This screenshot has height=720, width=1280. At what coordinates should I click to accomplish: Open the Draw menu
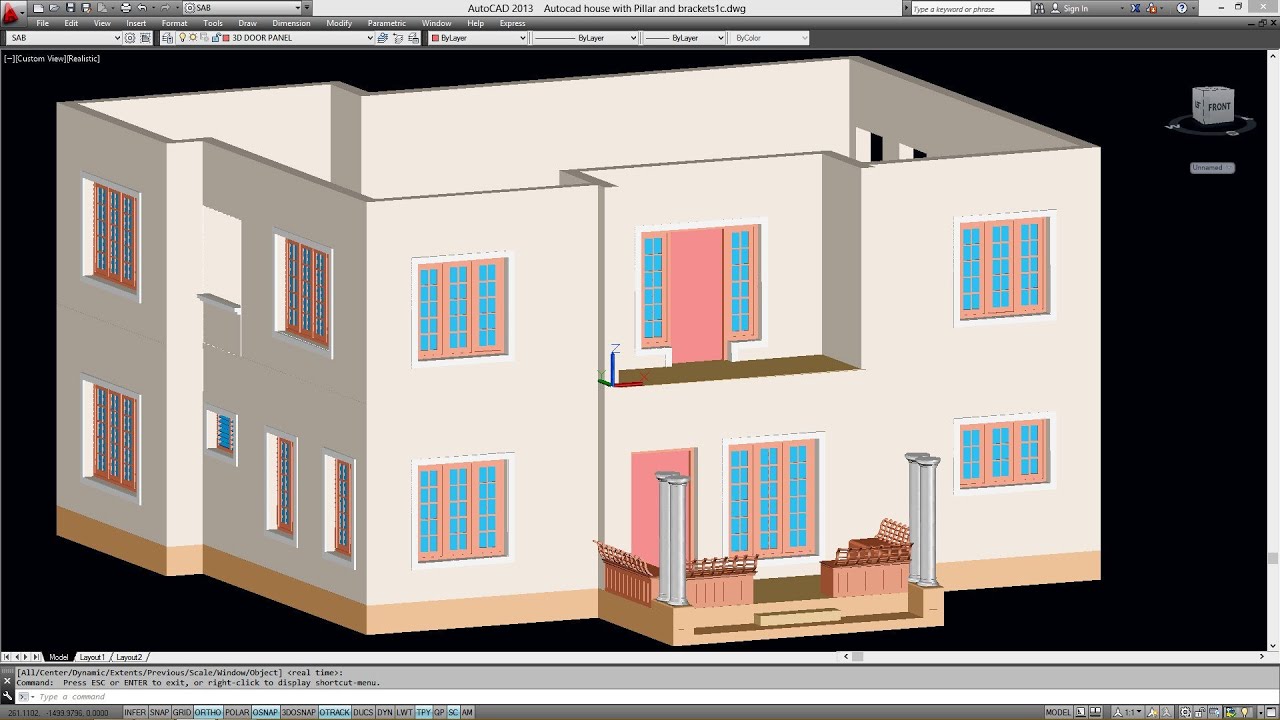(x=248, y=23)
